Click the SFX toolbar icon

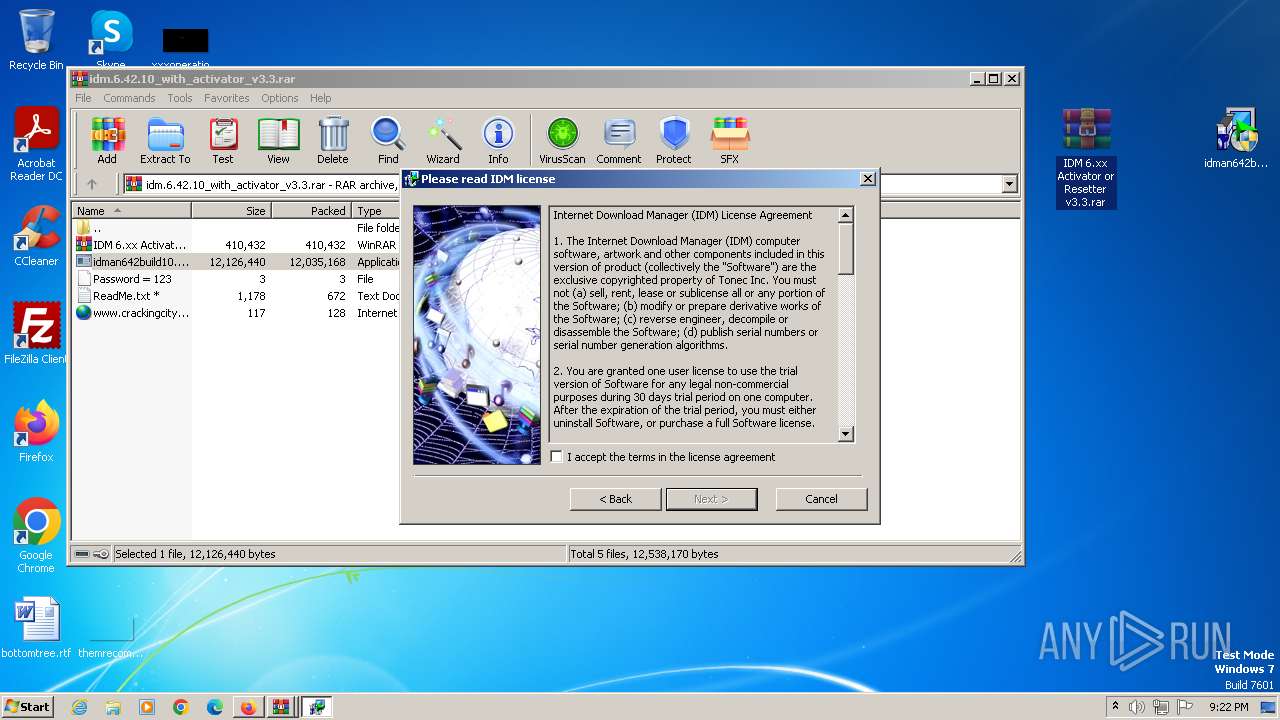(x=730, y=140)
